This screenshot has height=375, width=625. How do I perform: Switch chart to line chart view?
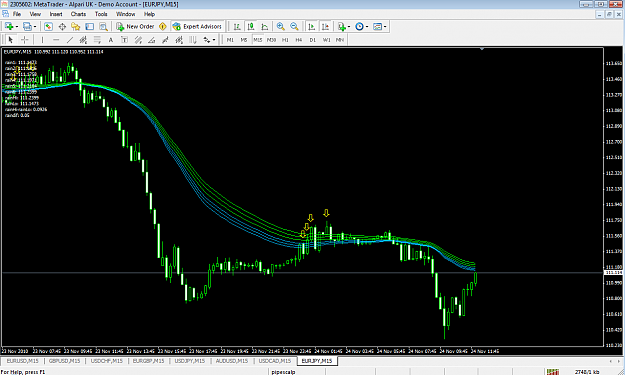265,27
